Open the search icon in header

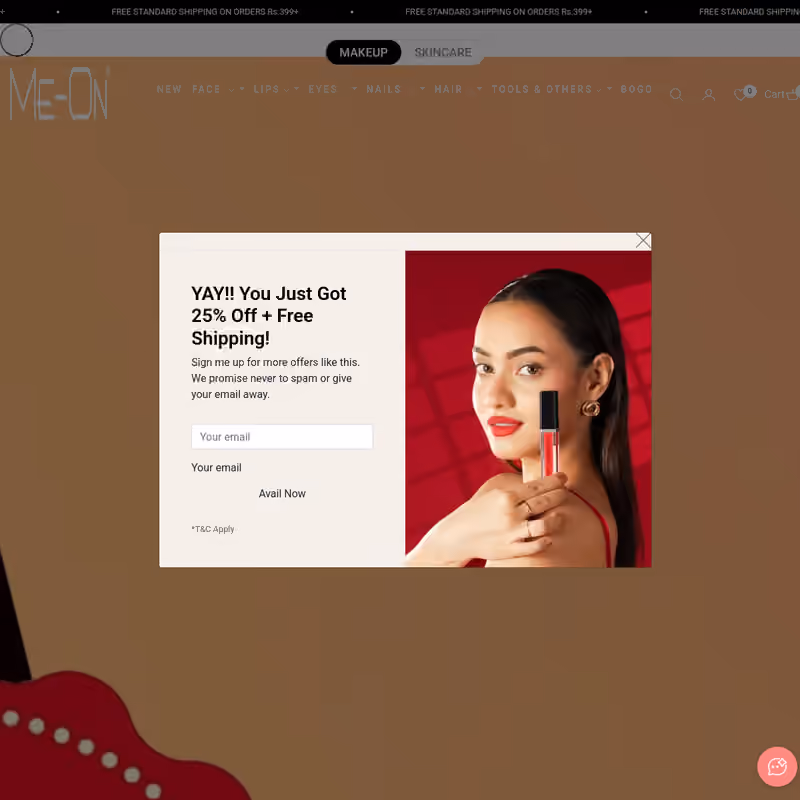[676, 94]
